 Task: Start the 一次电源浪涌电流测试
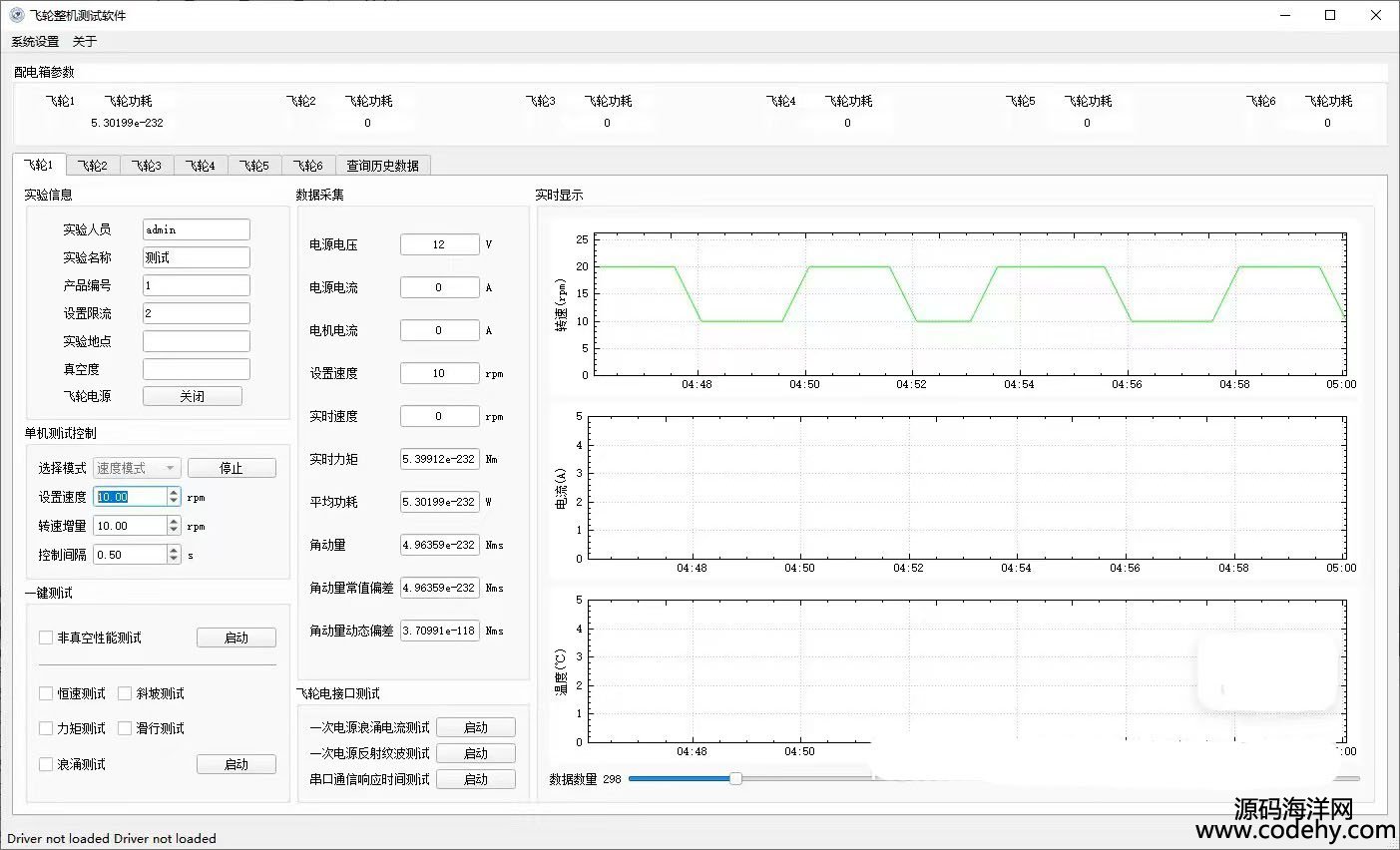pos(476,727)
